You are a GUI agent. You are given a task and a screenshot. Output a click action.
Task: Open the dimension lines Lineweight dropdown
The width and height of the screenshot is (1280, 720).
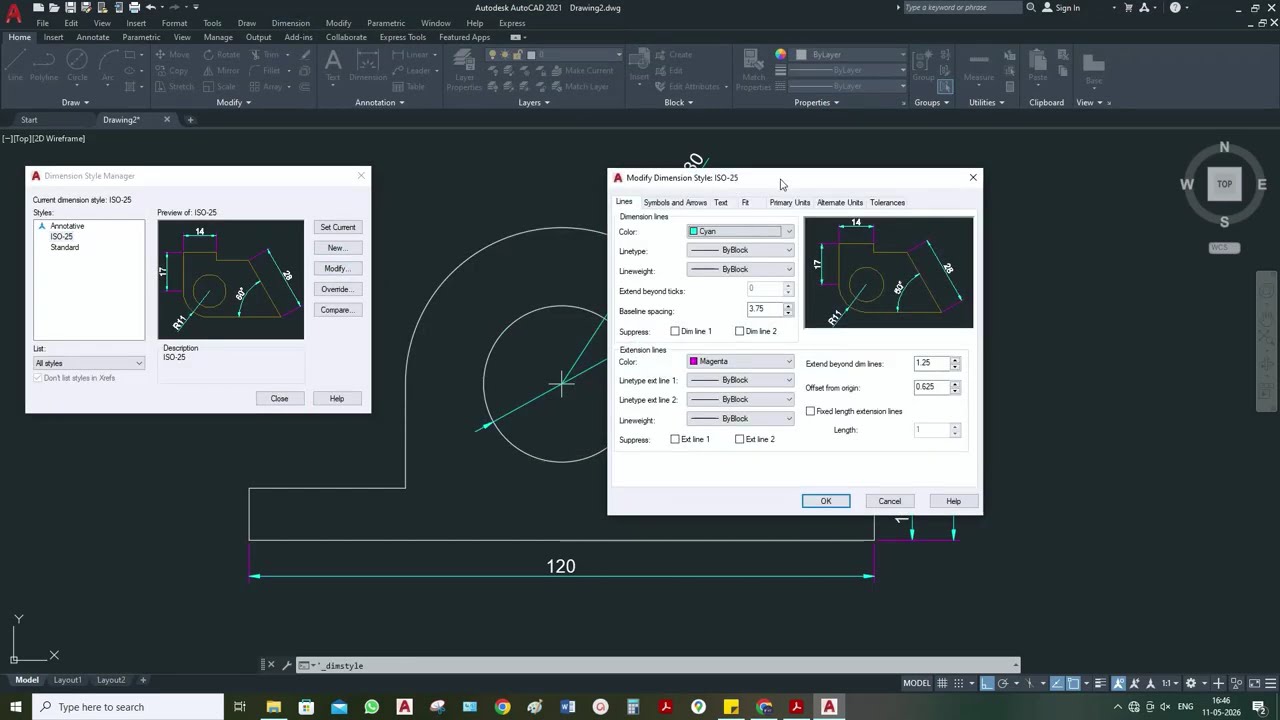pos(741,270)
